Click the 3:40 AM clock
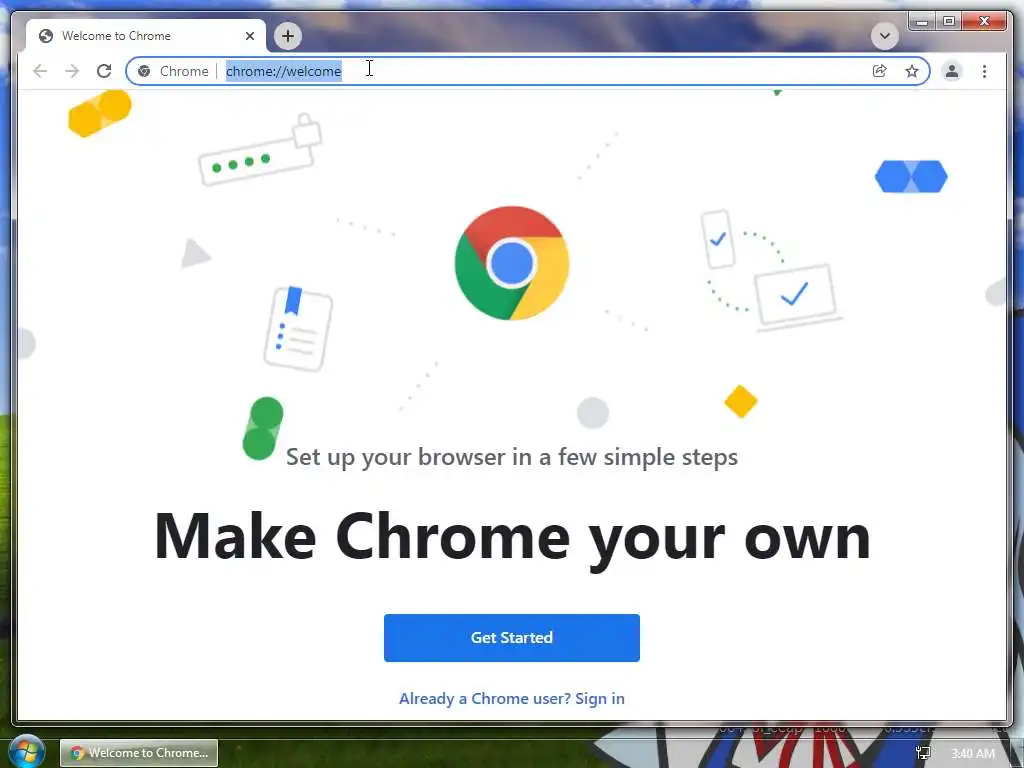Image resolution: width=1024 pixels, height=768 pixels. 972,754
